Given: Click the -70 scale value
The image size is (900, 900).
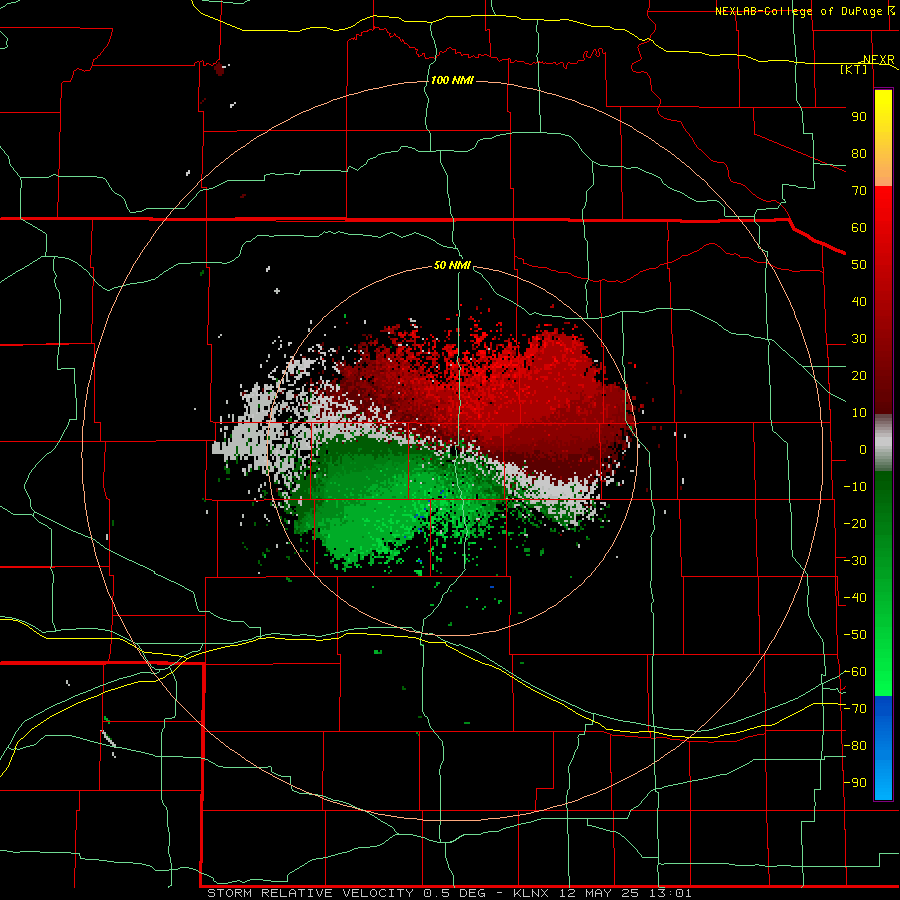Looking at the screenshot, I should [855, 709].
